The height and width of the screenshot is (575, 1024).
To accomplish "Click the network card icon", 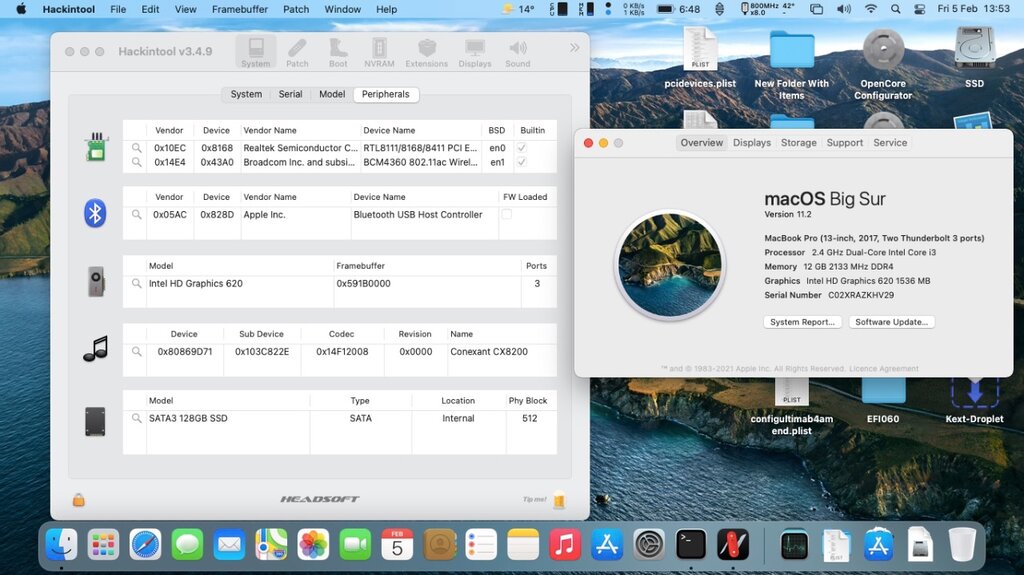I will pos(96,146).
